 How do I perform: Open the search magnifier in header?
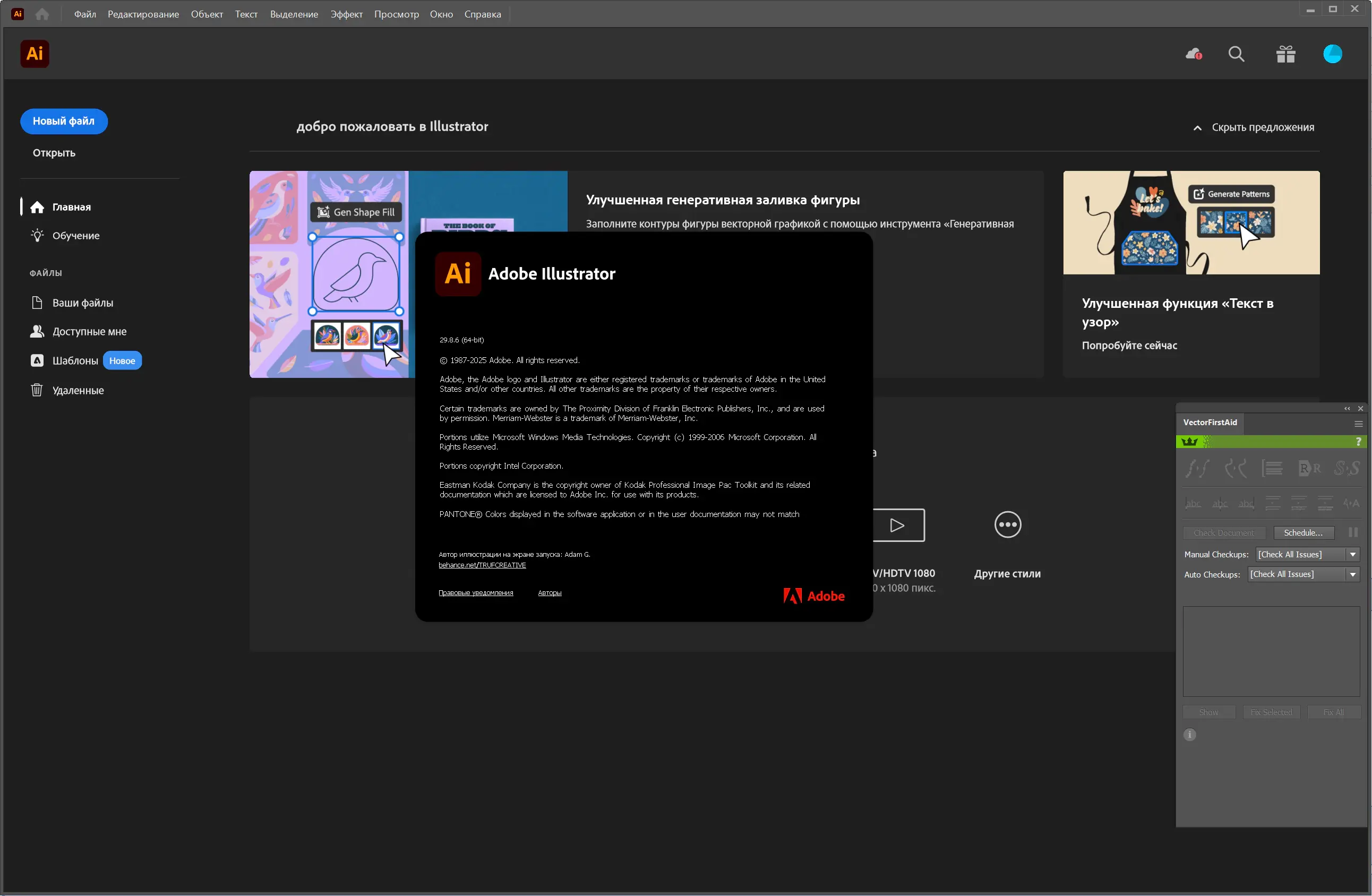coord(1236,54)
